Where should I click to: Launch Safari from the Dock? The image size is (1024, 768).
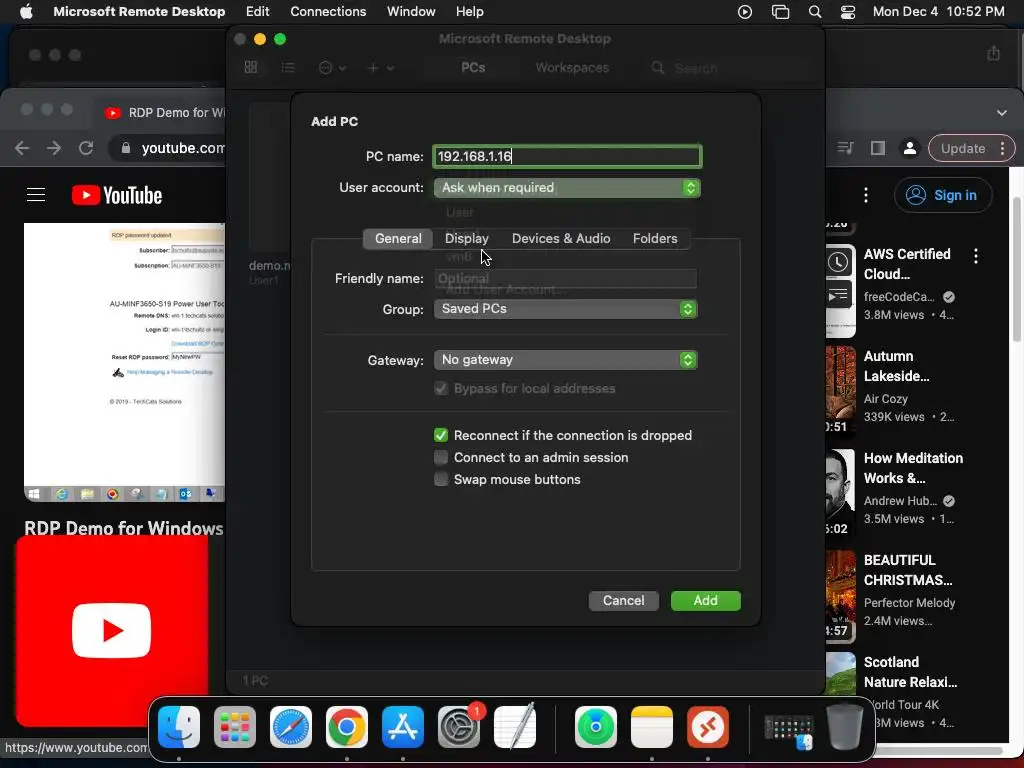(291, 727)
